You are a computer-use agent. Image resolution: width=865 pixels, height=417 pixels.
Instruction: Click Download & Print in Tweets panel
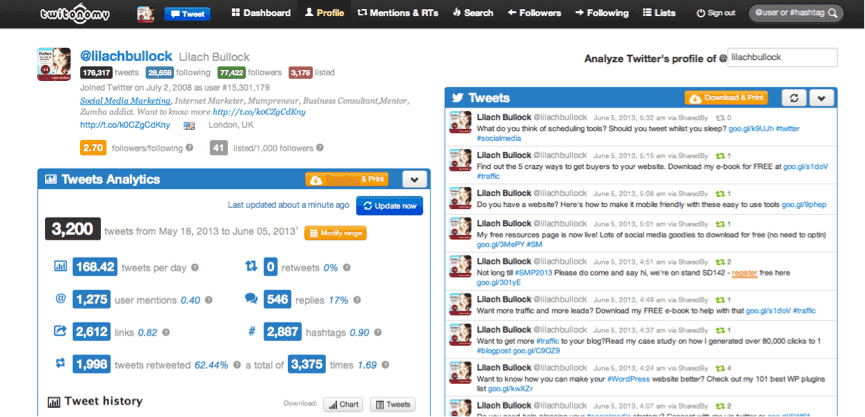pyautogui.click(x=726, y=98)
